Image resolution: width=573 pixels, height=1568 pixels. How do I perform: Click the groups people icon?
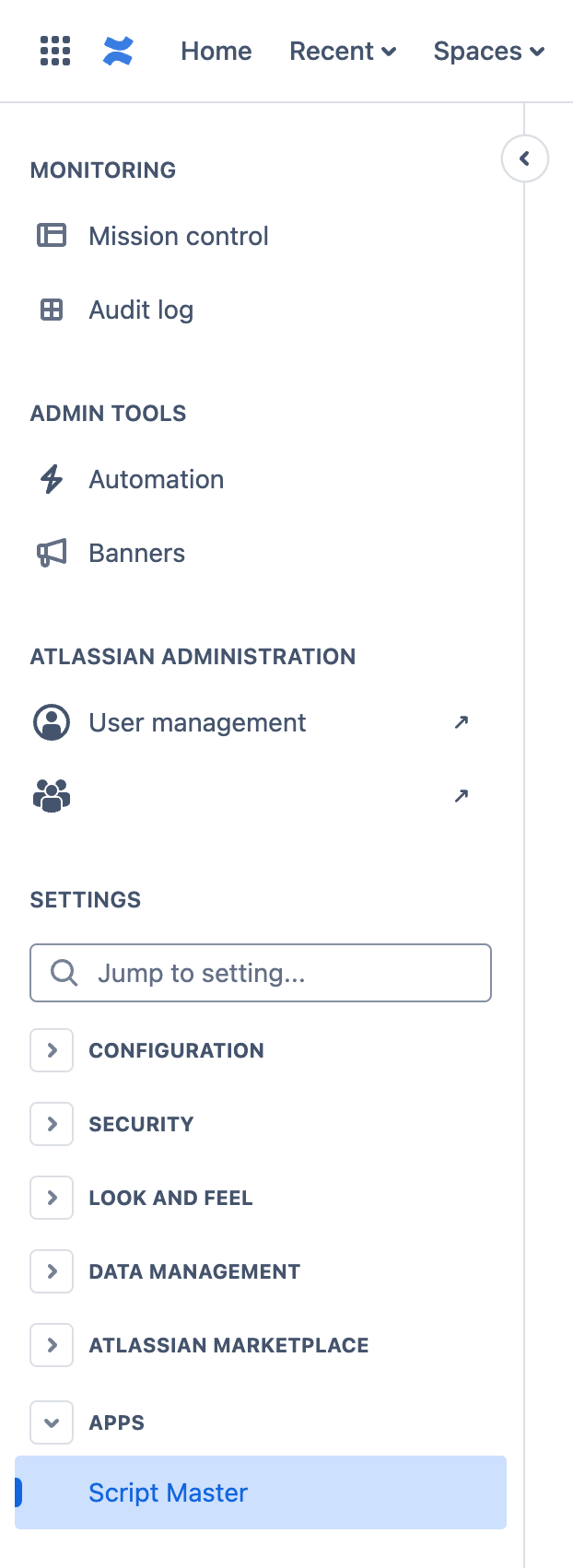pos(52,796)
